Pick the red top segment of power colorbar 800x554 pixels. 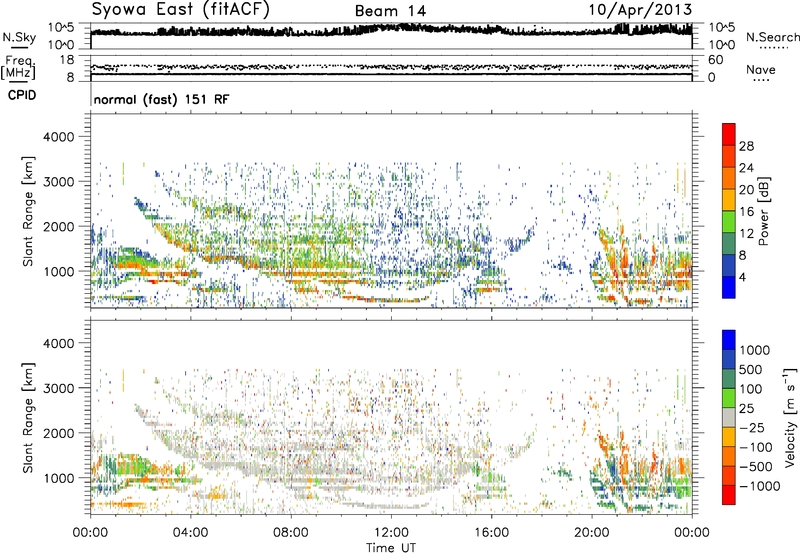[729, 135]
